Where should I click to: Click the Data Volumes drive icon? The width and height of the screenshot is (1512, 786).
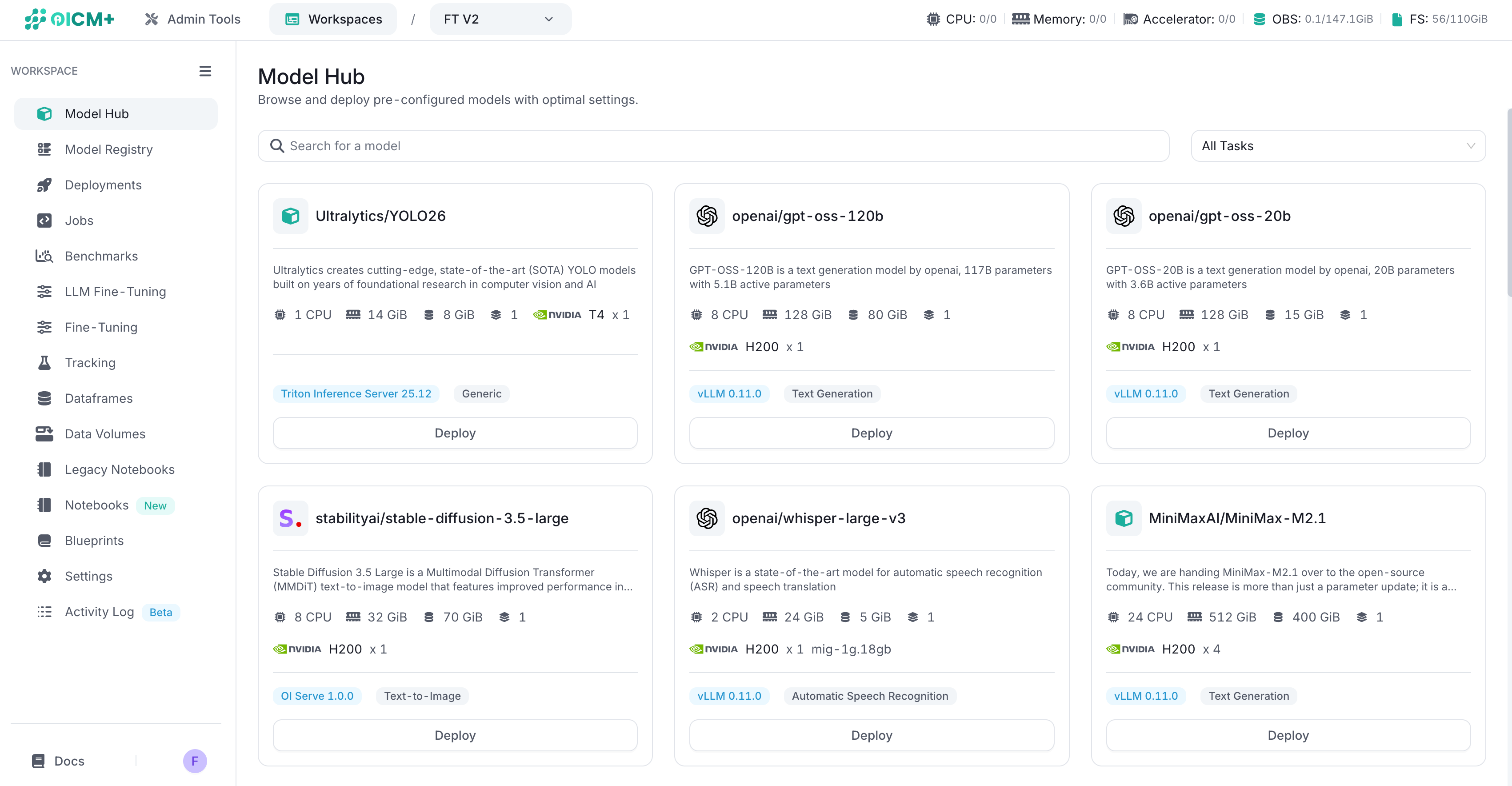[44, 434]
